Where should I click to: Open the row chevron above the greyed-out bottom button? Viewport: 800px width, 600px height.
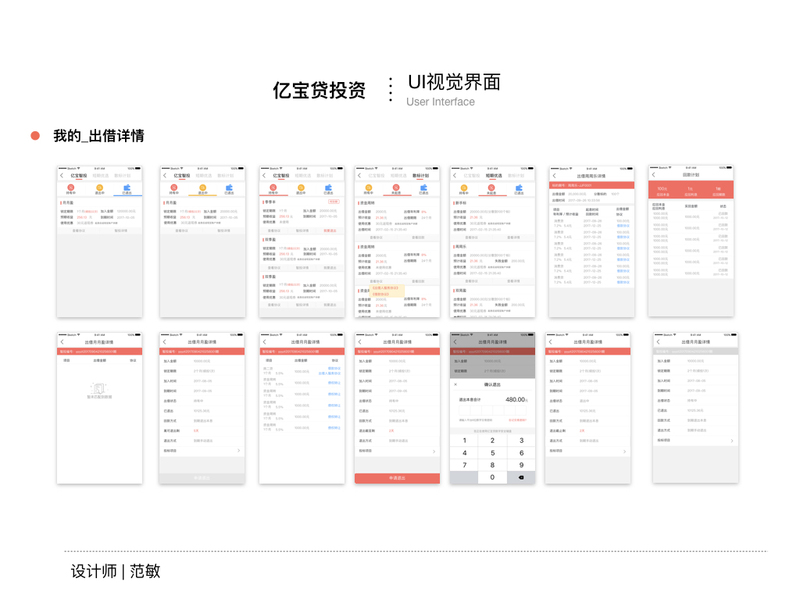(x=239, y=451)
